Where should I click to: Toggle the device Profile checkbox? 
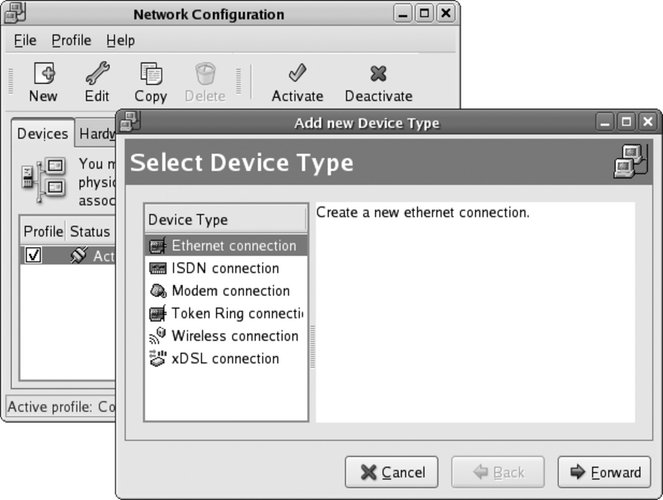(x=32, y=256)
